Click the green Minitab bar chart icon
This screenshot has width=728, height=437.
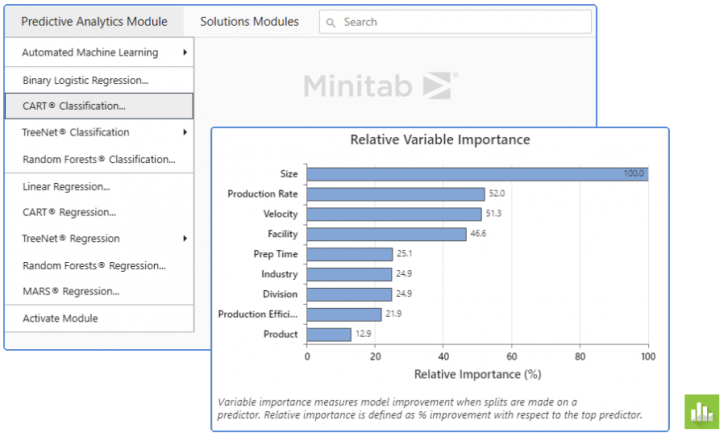tap(702, 411)
